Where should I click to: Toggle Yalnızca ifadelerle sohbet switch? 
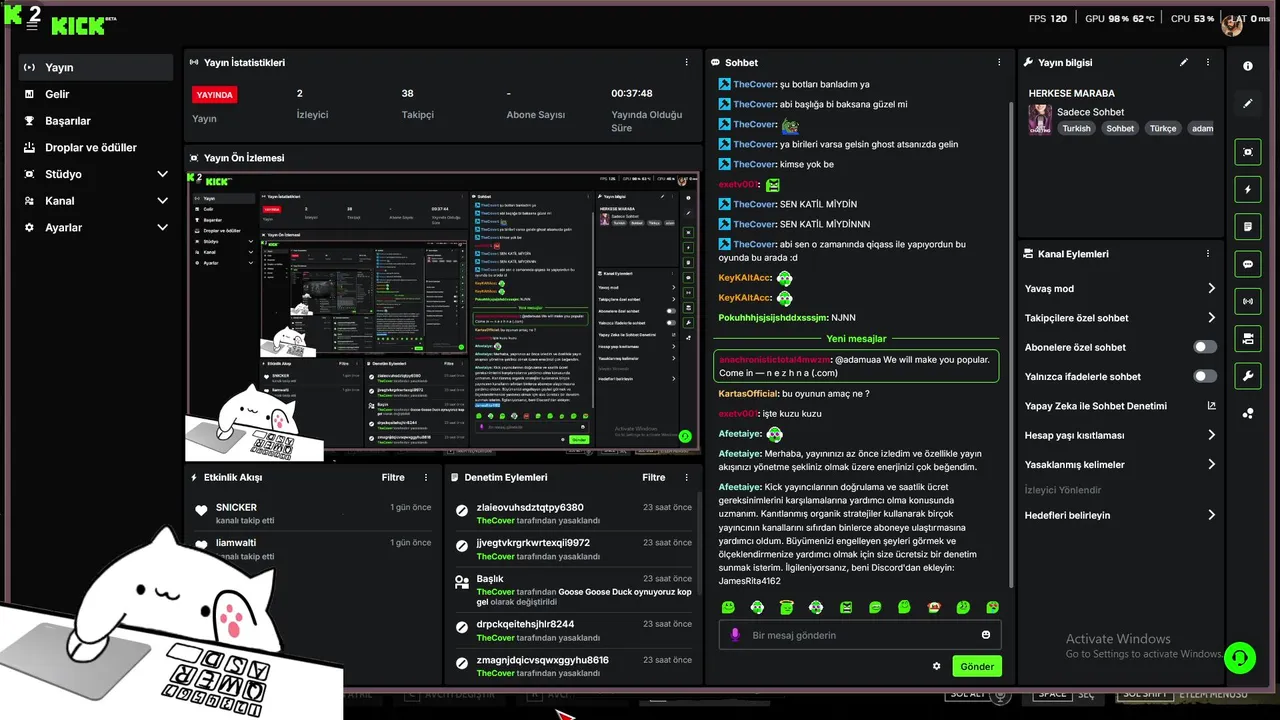pyautogui.click(x=1205, y=376)
